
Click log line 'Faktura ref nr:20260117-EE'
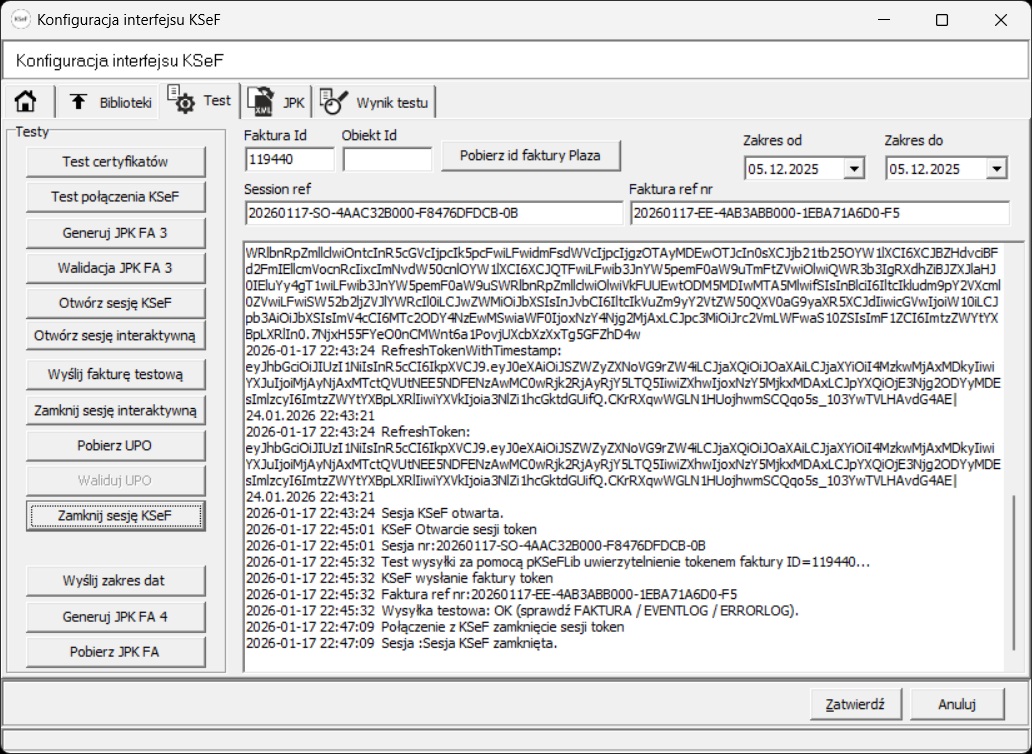click(x=491, y=595)
